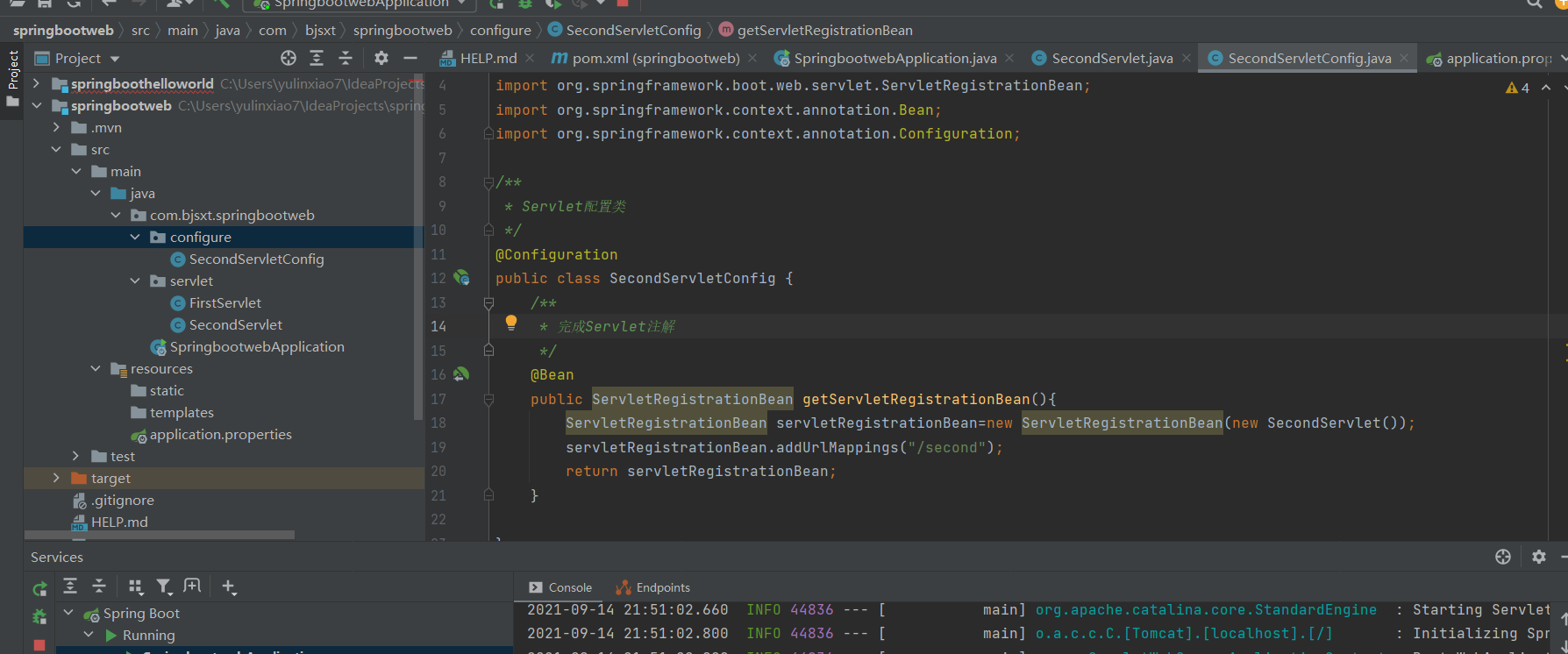The height and width of the screenshot is (654, 1568).
Task: Expand the test folder
Action: tap(75, 456)
